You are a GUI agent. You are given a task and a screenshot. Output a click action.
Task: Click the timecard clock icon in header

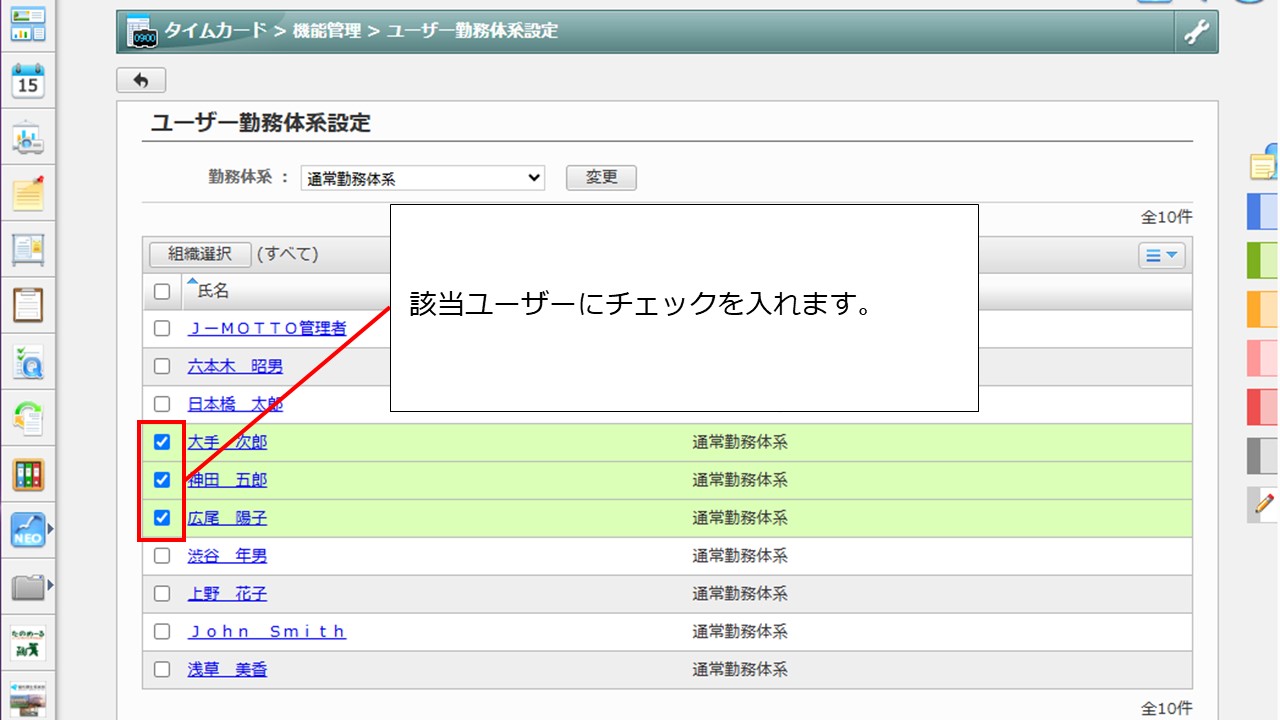[143, 32]
